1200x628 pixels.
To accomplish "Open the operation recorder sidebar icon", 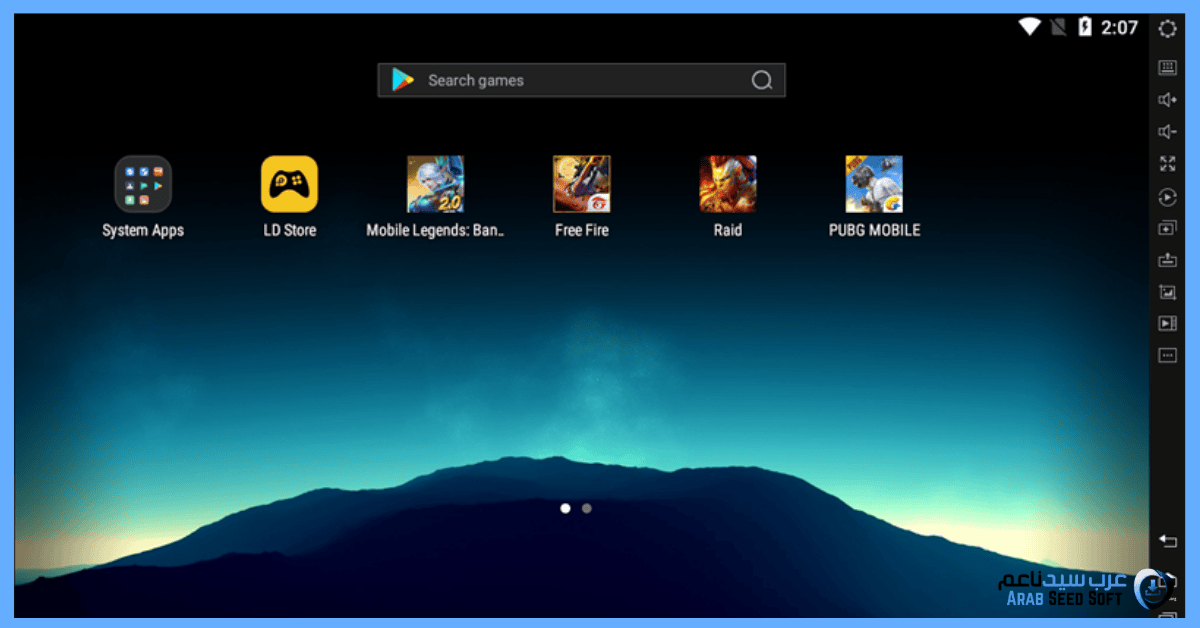I will click(1167, 197).
